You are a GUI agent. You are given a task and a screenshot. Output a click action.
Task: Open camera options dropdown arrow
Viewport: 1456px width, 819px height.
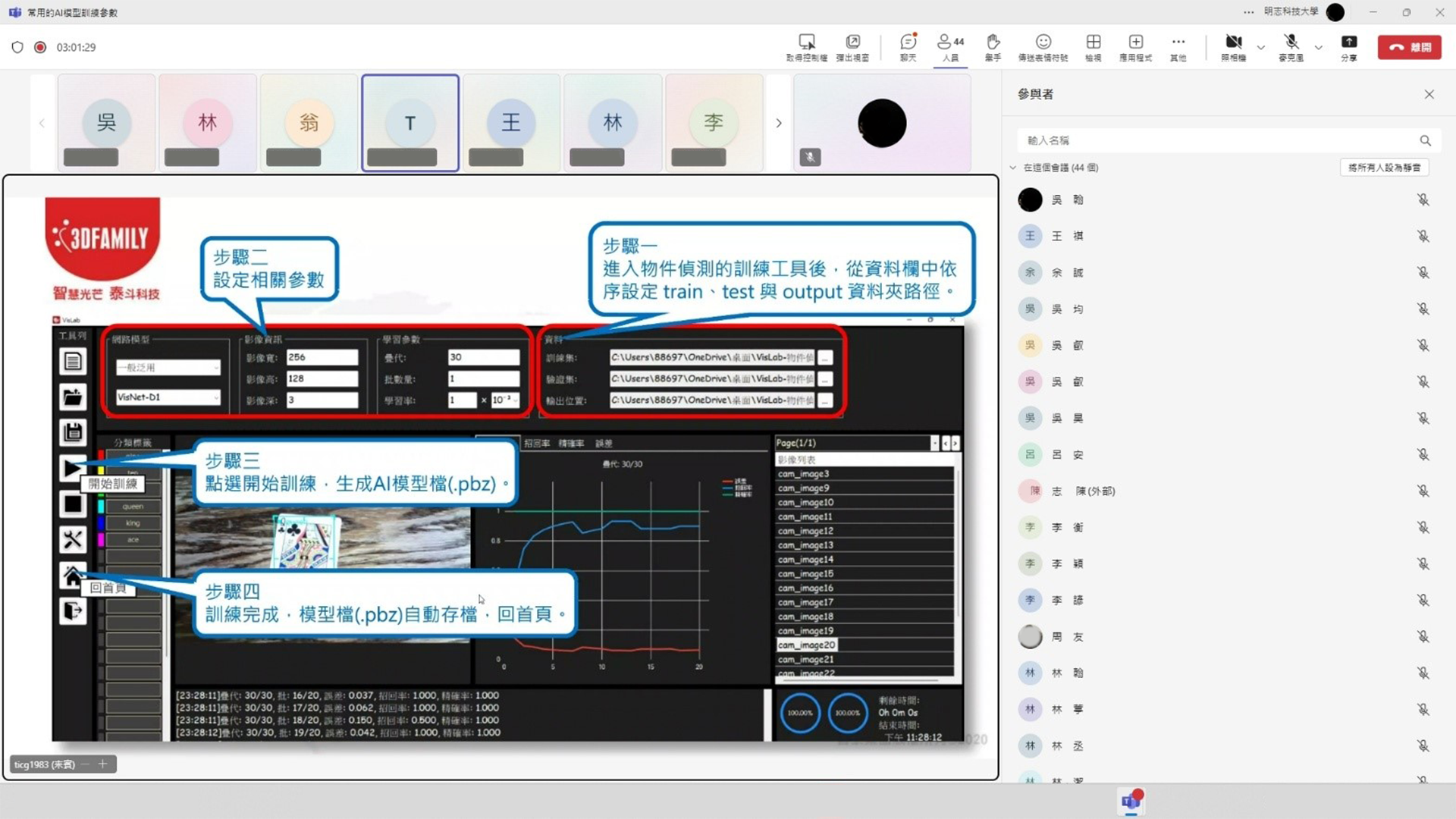(x=1260, y=47)
